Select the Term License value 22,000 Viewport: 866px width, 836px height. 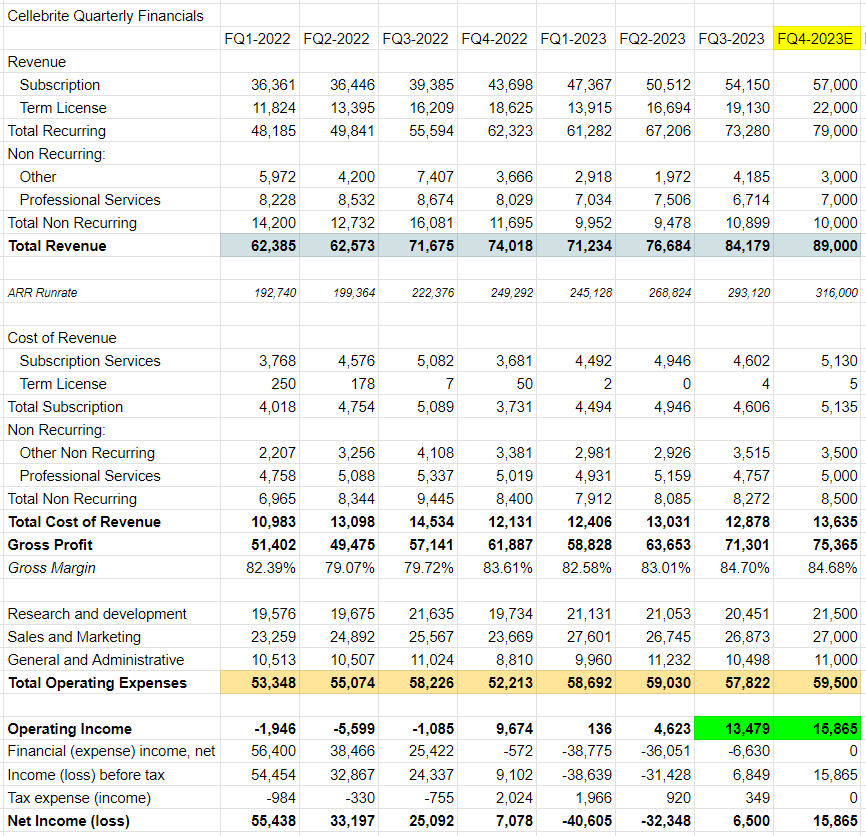830,107
